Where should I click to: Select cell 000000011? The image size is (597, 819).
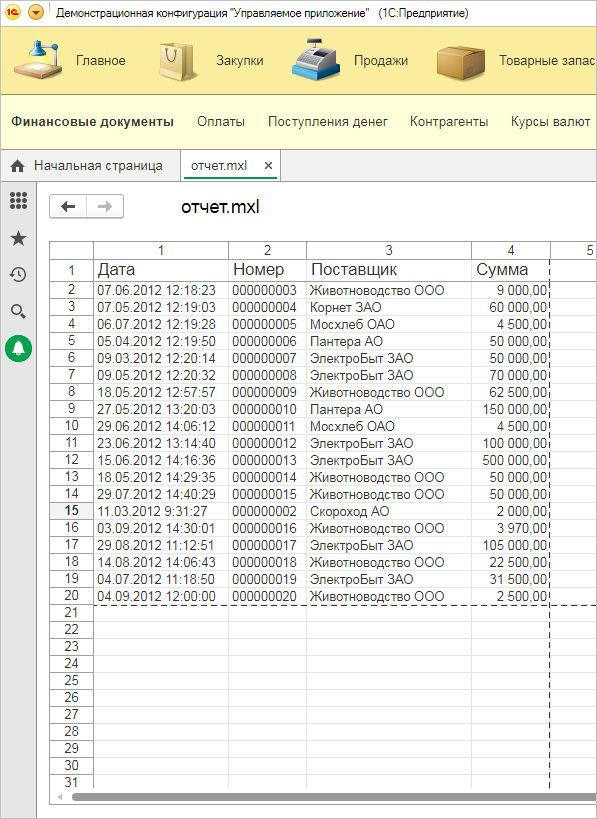point(267,426)
